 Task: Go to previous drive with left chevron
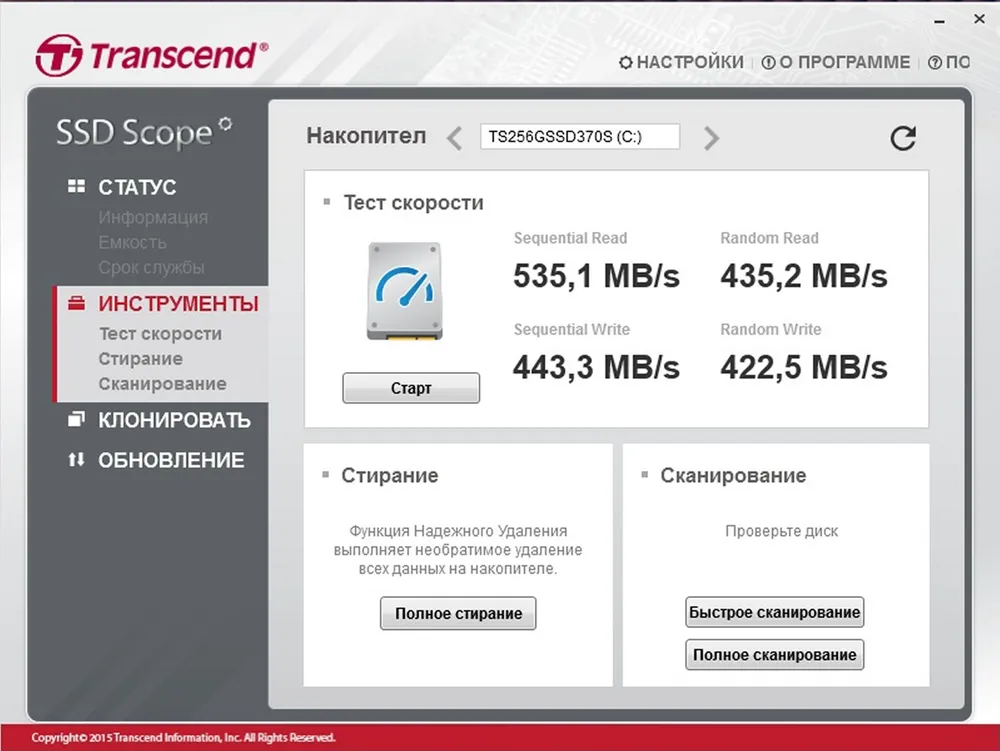click(x=454, y=138)
